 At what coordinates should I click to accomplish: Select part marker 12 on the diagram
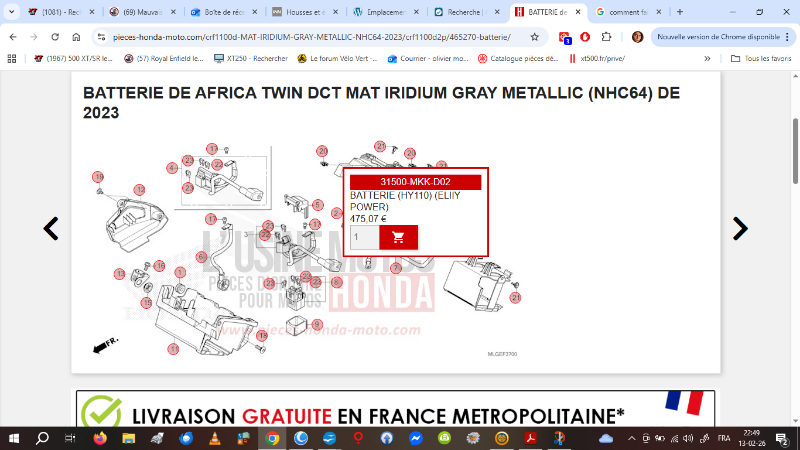click(139, 190)
